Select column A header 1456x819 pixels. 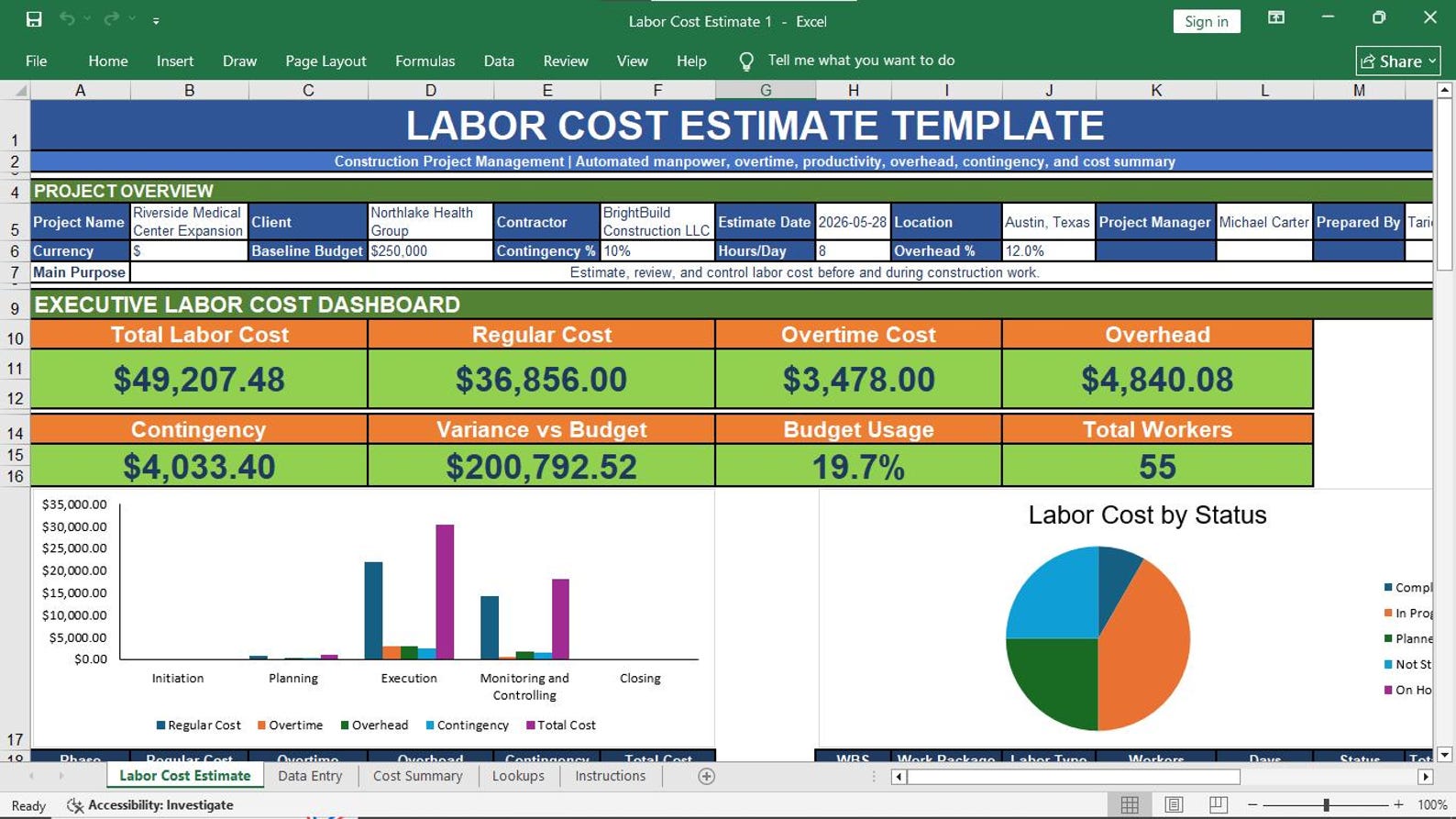[x=81, y=90]
